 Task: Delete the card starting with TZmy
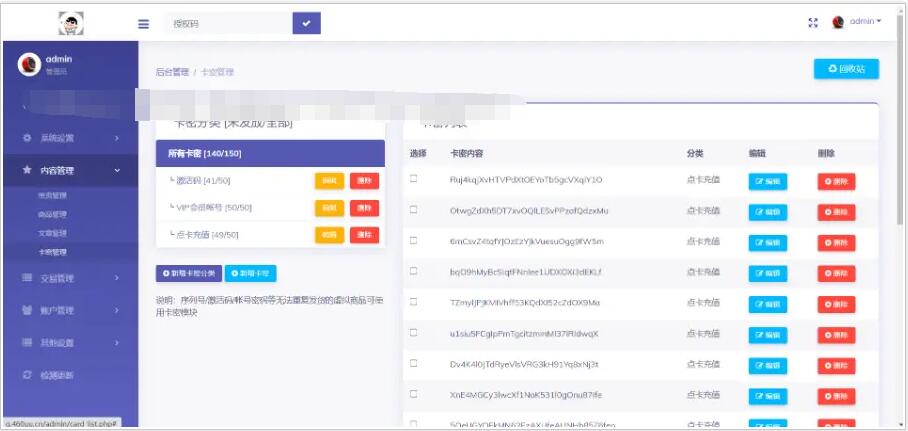point(836,304)
